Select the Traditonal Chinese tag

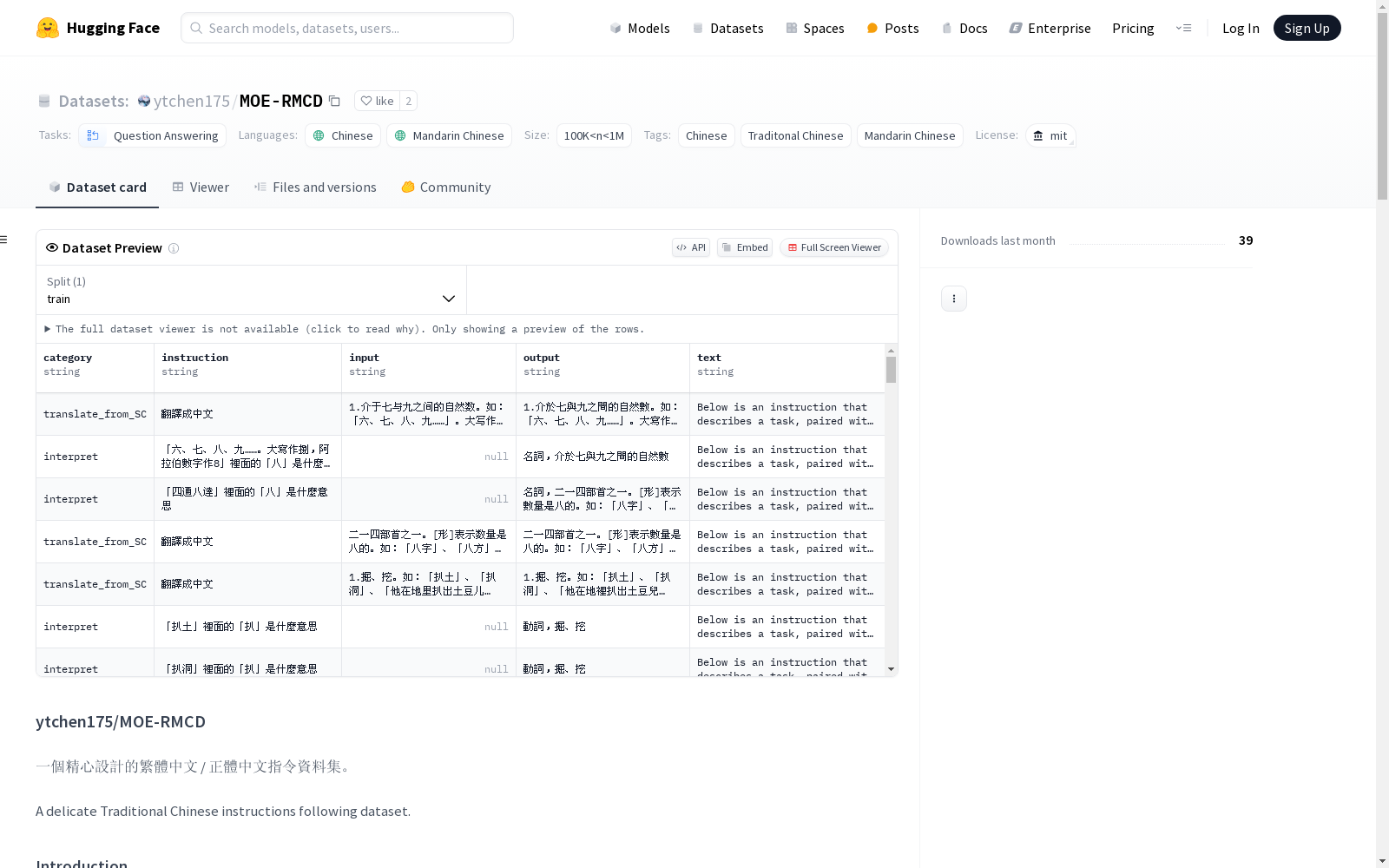pos(795,135)
